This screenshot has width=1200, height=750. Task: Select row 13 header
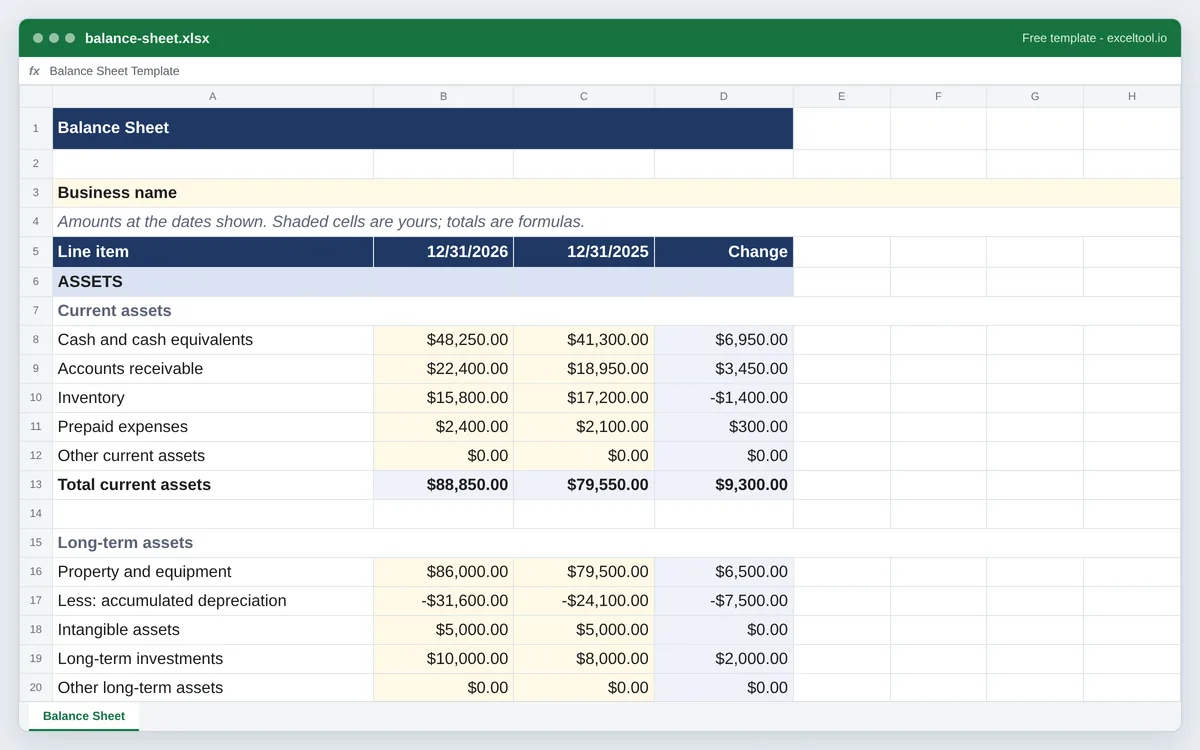(x=36, y=485)
